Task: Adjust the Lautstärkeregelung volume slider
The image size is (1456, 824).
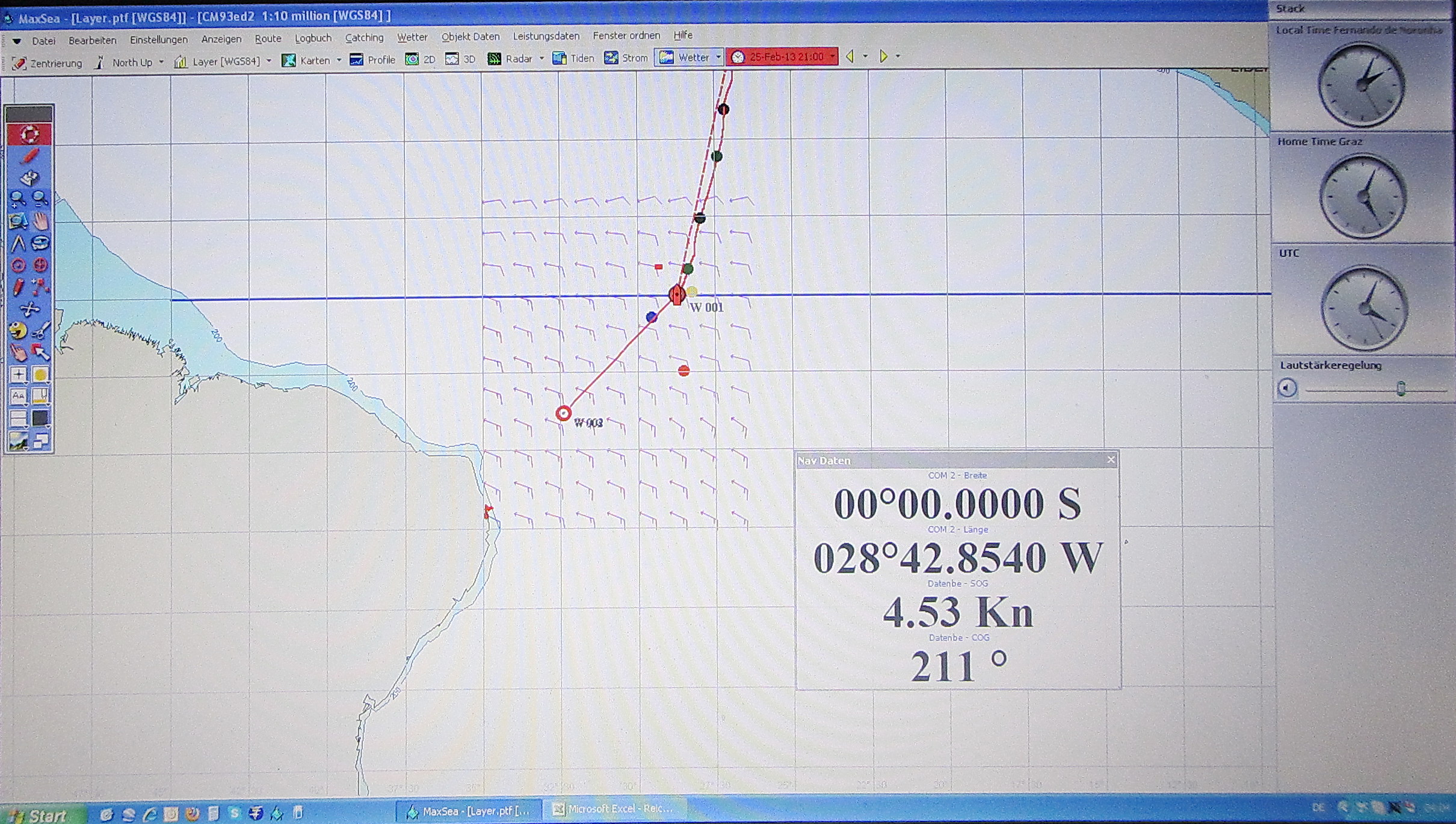Action: [1401, 389]
